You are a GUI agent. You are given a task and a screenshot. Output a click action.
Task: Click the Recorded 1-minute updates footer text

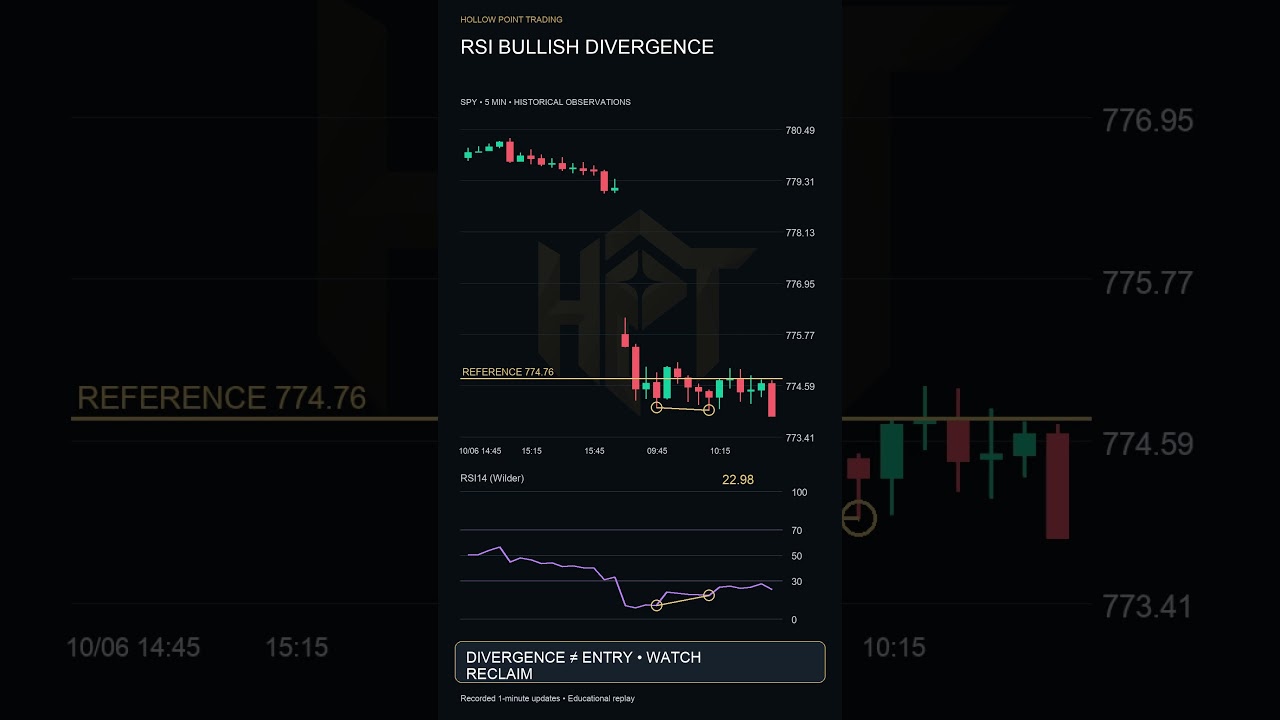pyautogui.click(x=547, y=698)
